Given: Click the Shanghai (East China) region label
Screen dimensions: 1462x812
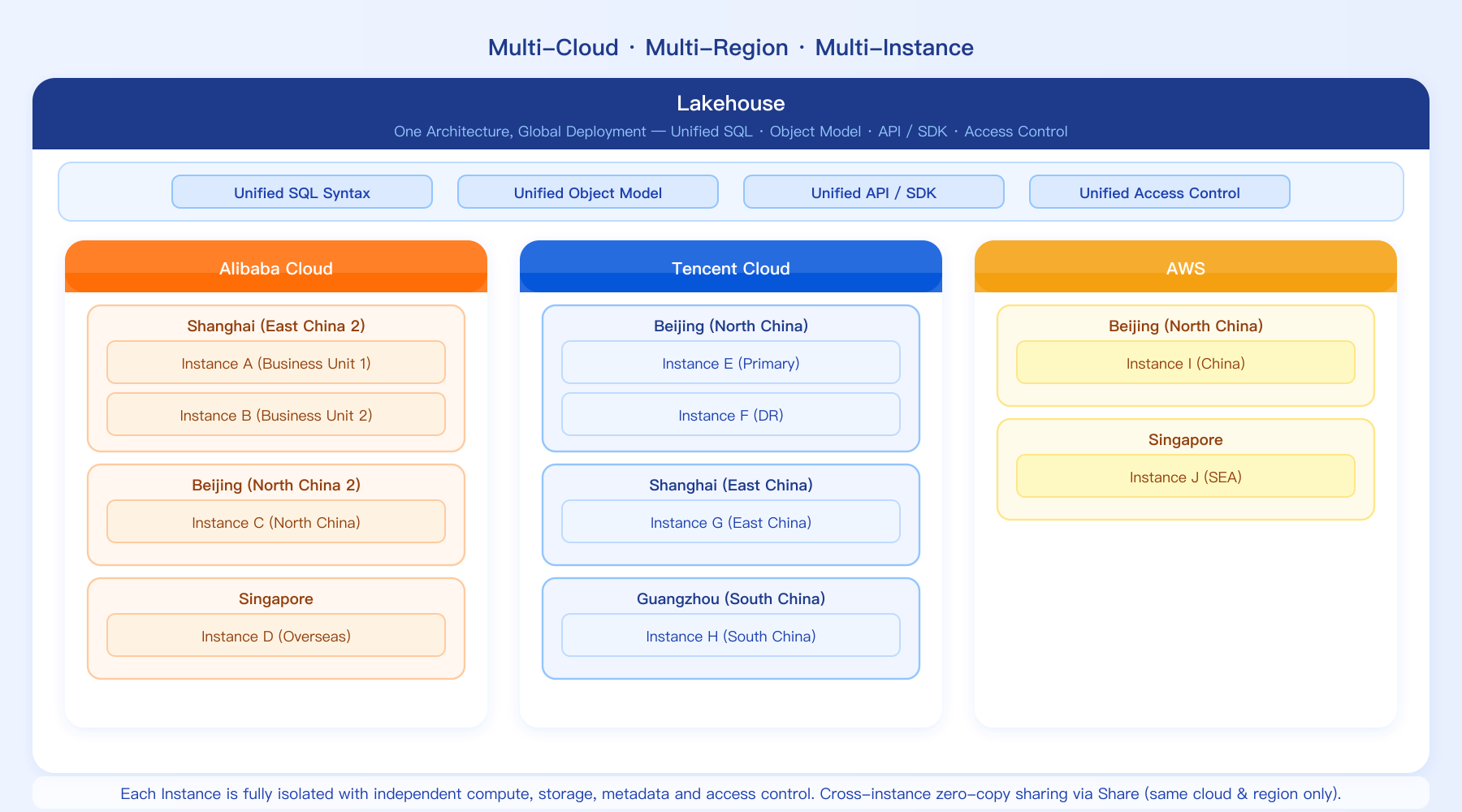Looking at the screenshot, I should tap(731, 485).
